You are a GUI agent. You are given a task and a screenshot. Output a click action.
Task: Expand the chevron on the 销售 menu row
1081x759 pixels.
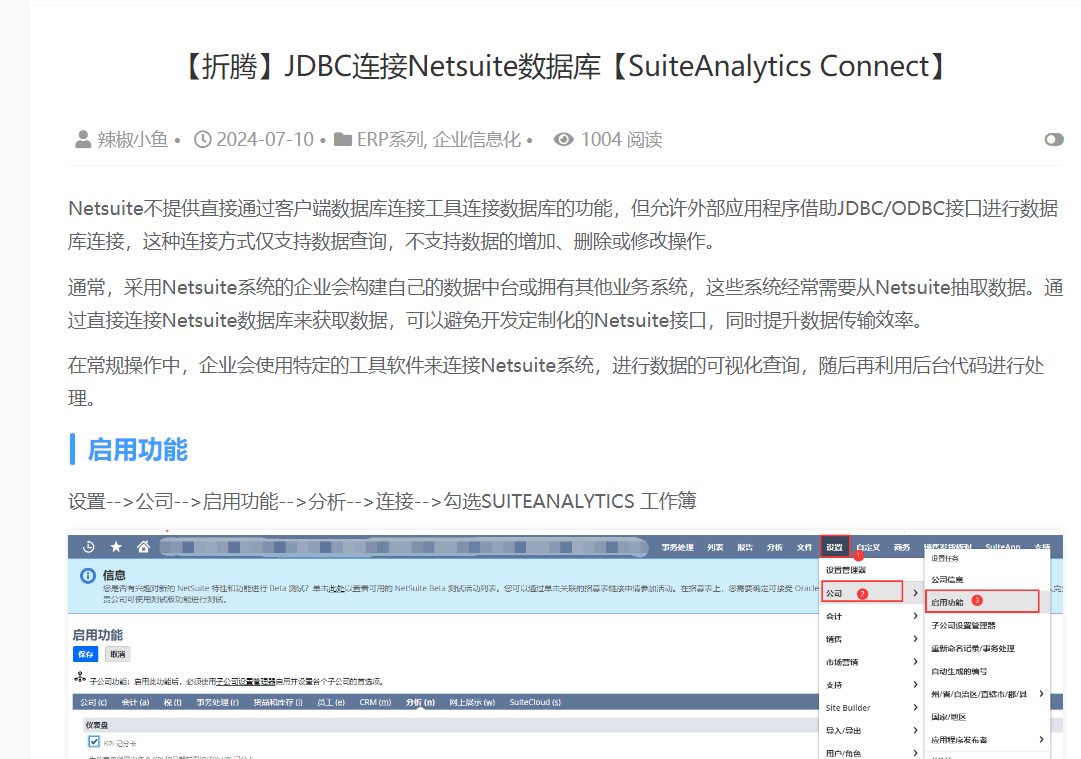click(x=915, y=638)
